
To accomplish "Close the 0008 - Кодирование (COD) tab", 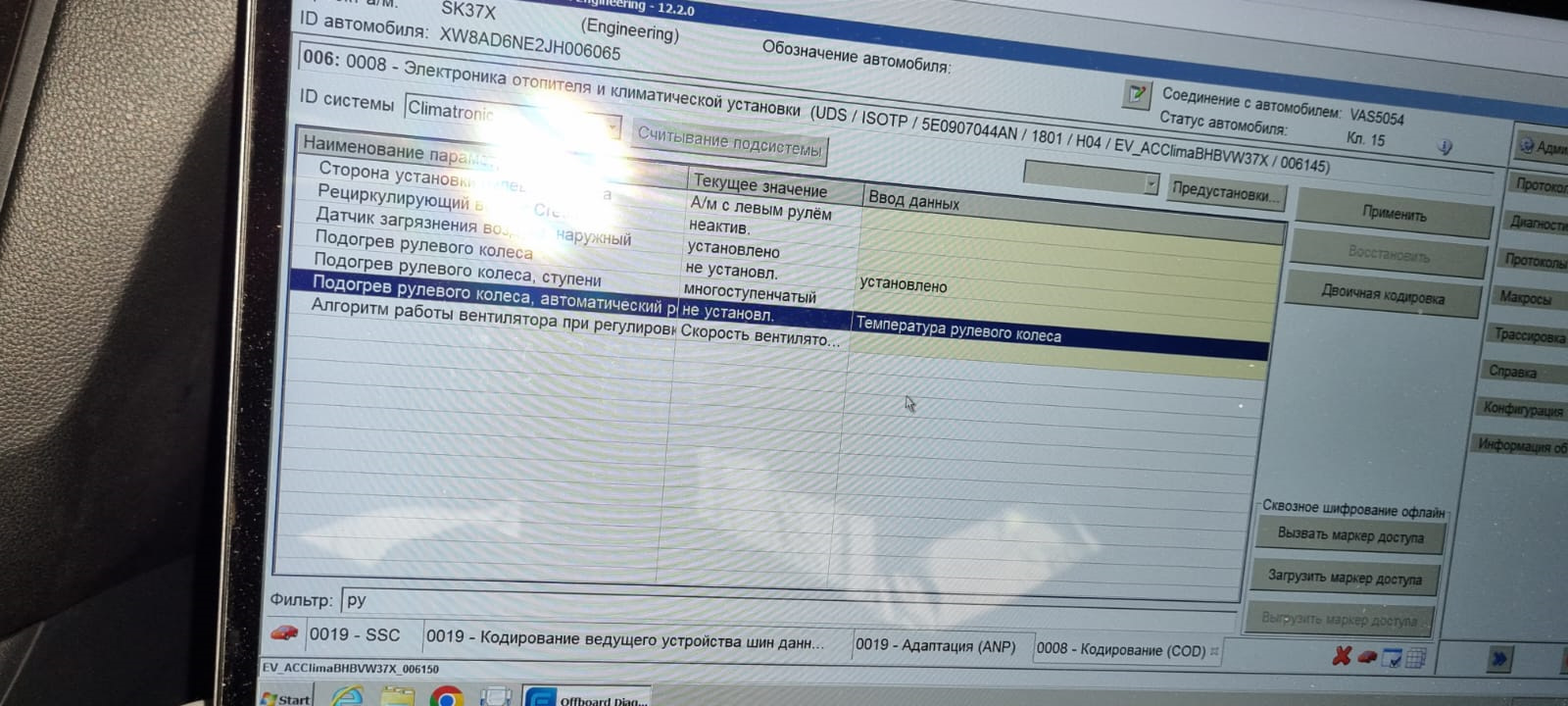I will click(x=1214, y=650).
